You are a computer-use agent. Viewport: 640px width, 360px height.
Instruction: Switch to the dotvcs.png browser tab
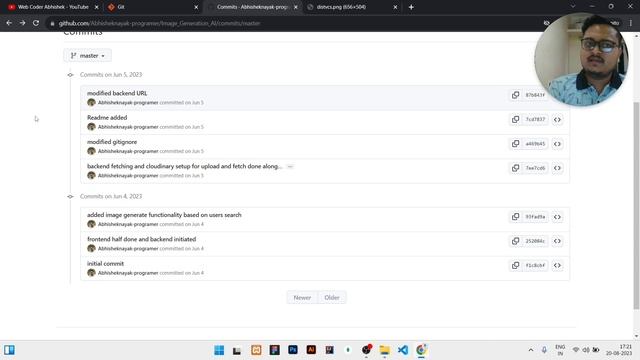351,7
